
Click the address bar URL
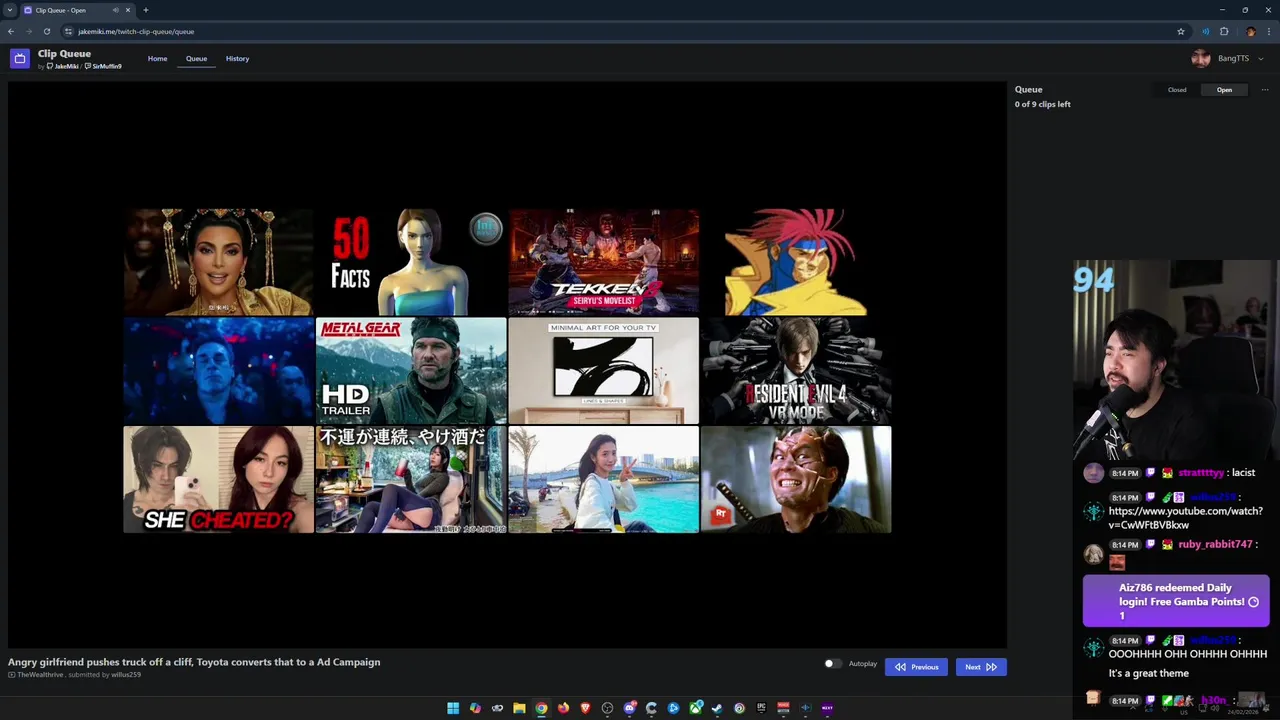[136, 31]
